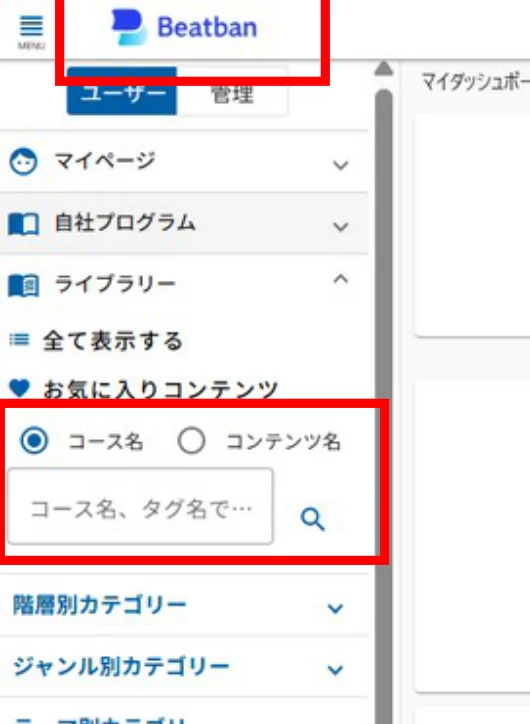Click the Beatban logo
530x724 pixels.
tap(184, 27)
